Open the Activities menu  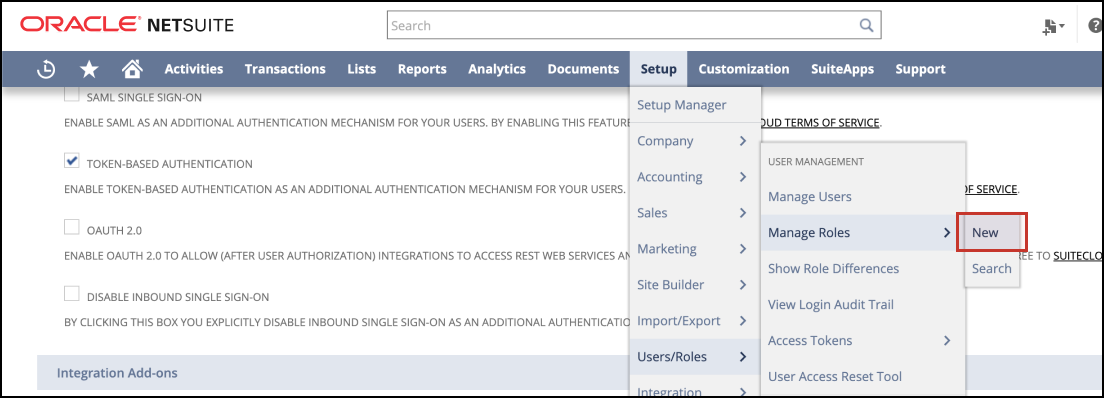coord(194,69)
